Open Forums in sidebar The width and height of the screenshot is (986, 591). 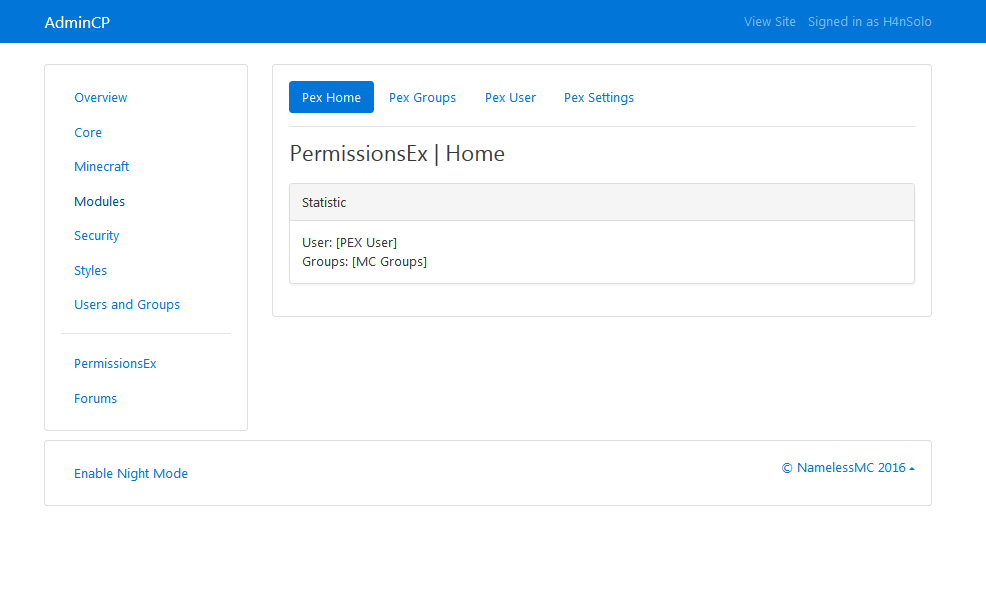[96, 399]
